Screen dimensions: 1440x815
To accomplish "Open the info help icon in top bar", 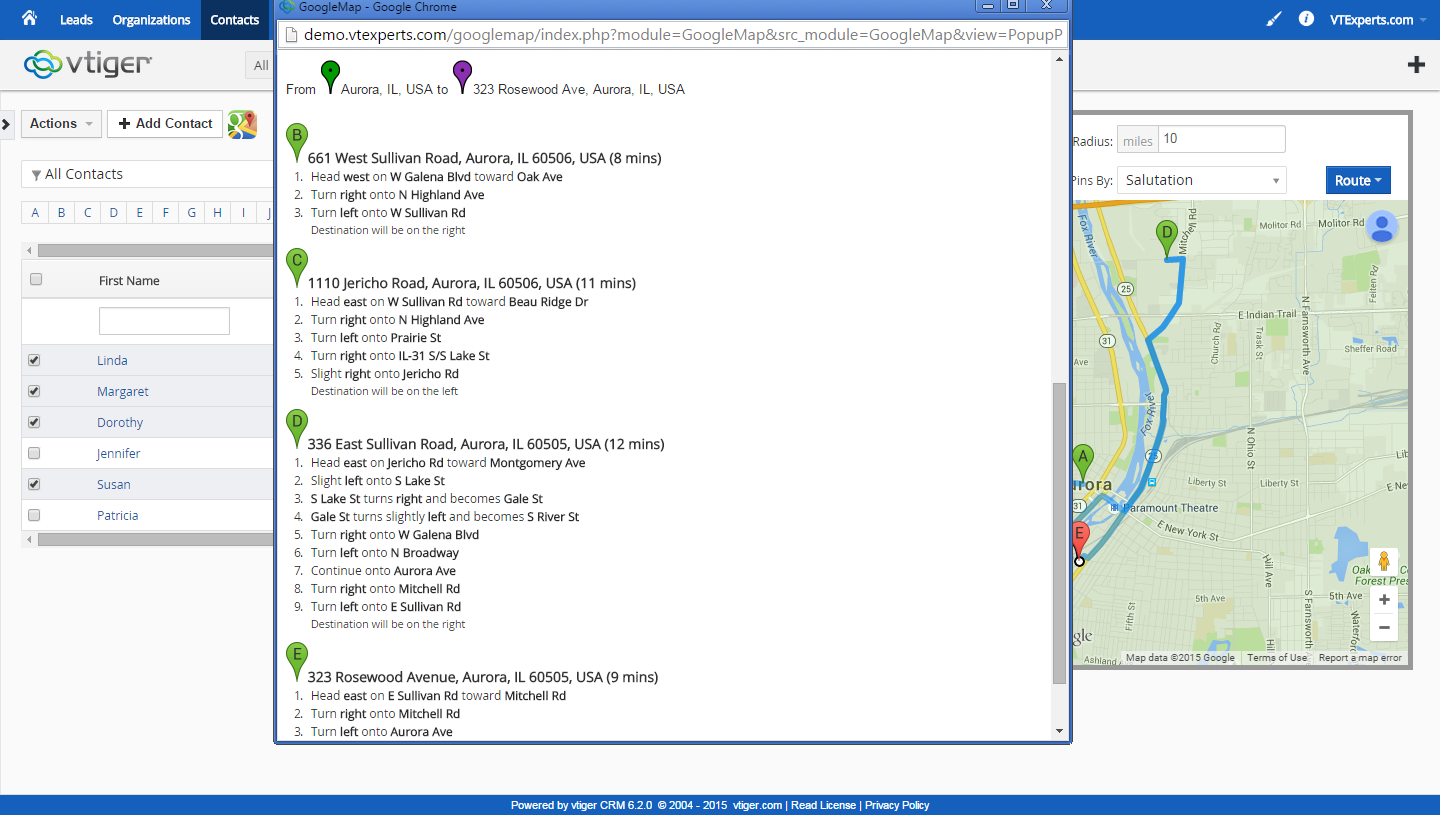I will click(x=1306, y=19).
